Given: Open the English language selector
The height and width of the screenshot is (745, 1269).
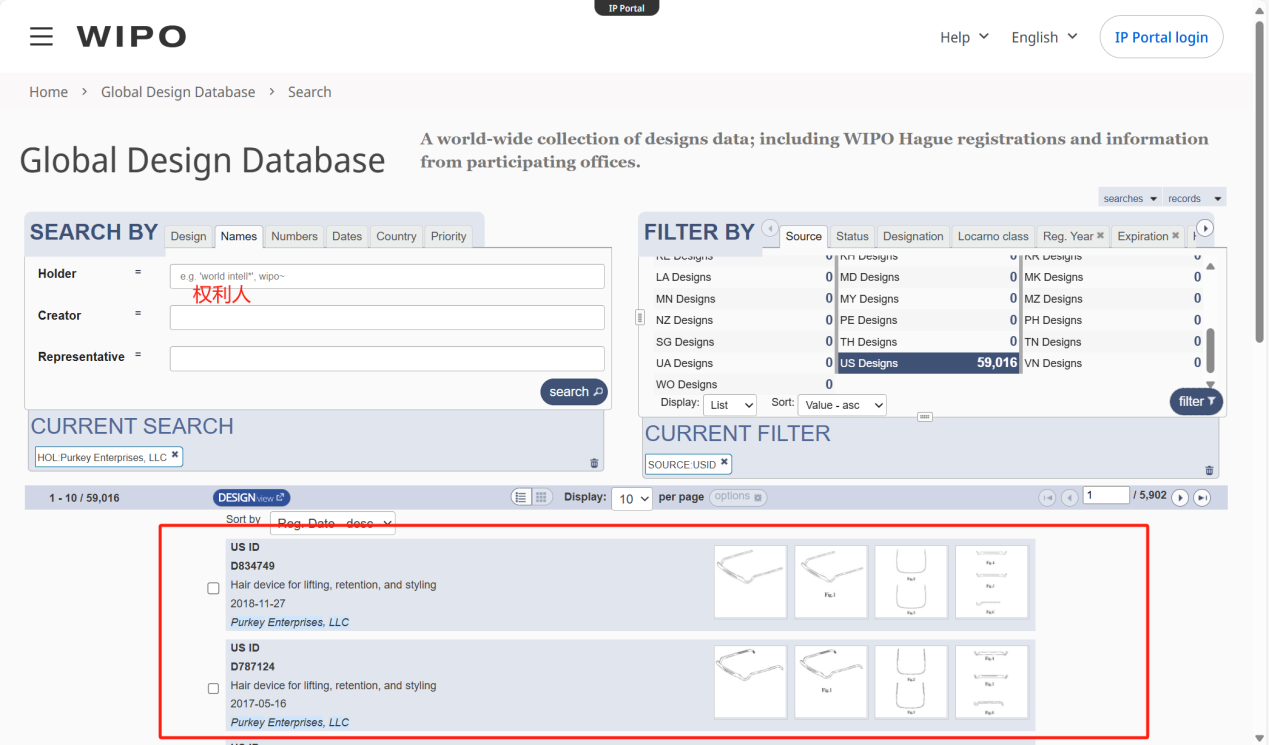Looking at the screenshot, I should 1044,37.
